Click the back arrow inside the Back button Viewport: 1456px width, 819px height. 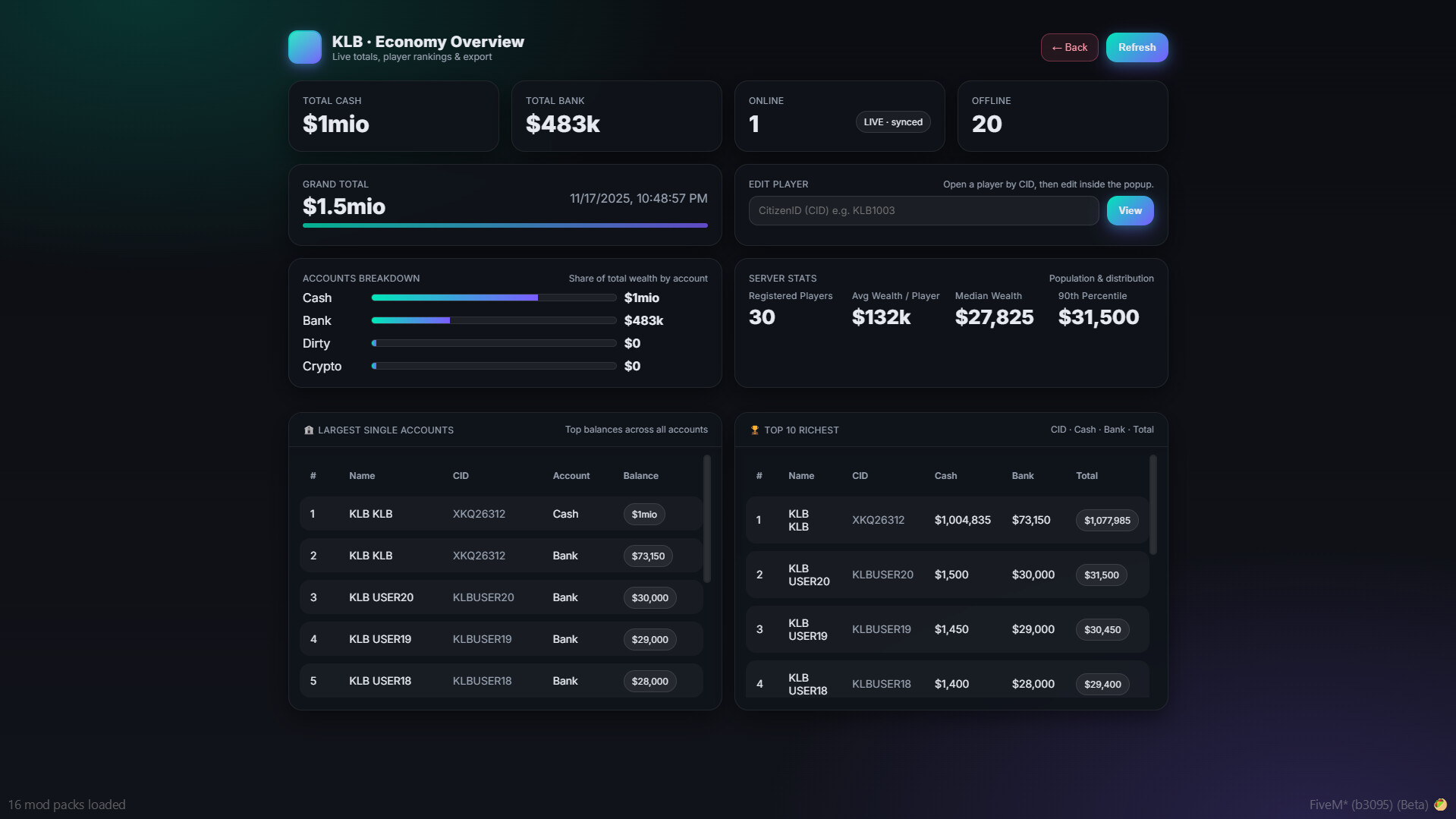1056,47
